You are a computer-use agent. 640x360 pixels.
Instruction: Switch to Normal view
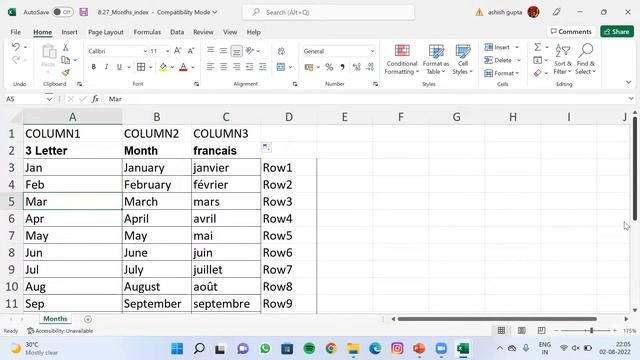(501, 330)
